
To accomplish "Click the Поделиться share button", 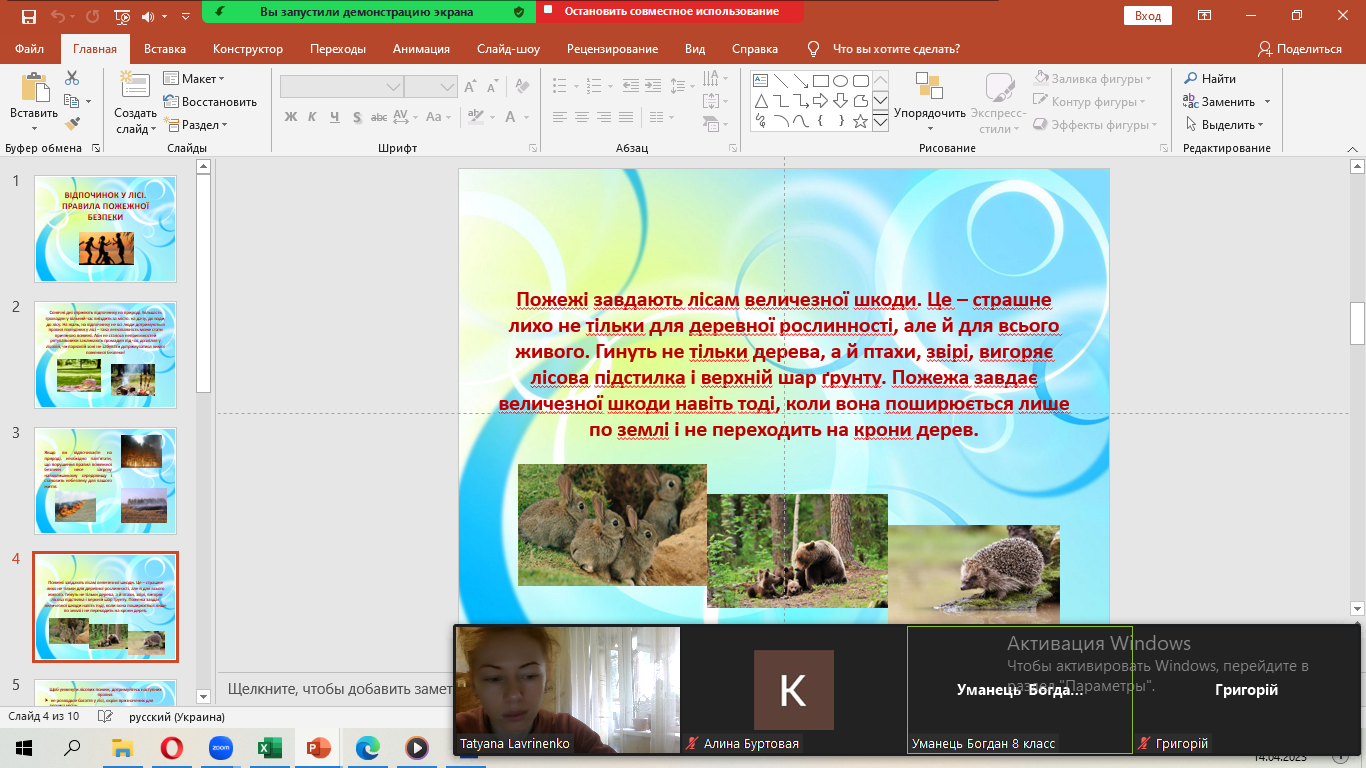I will click(1300, 49).
